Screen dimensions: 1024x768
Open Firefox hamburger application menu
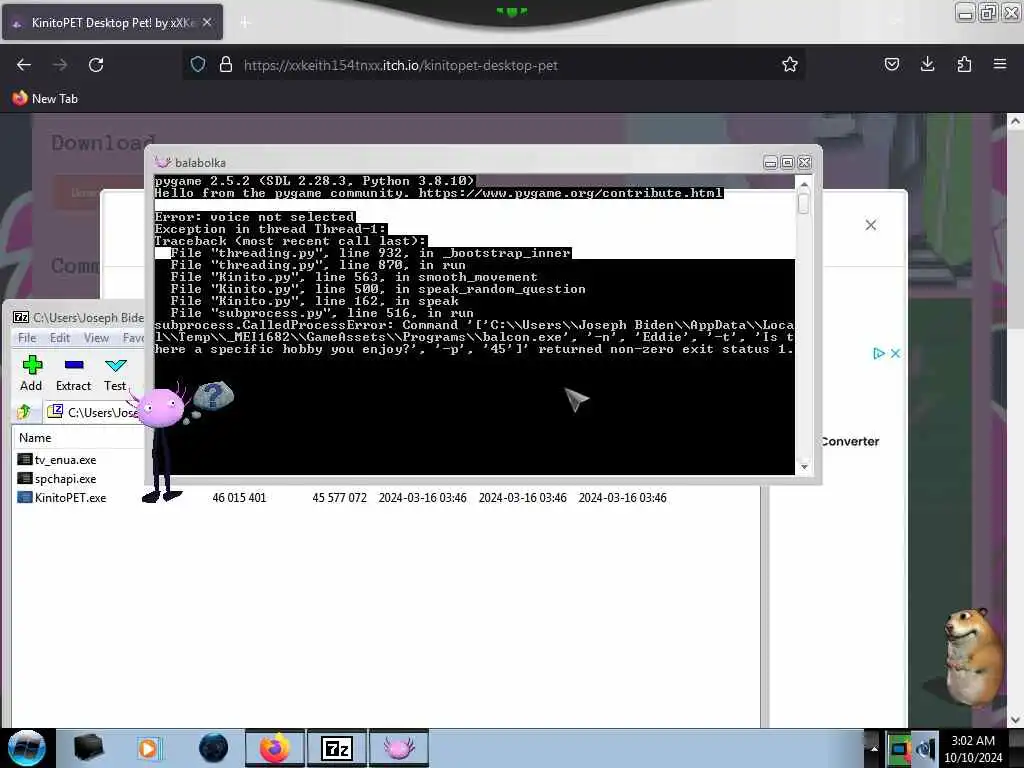(1000, 64)
